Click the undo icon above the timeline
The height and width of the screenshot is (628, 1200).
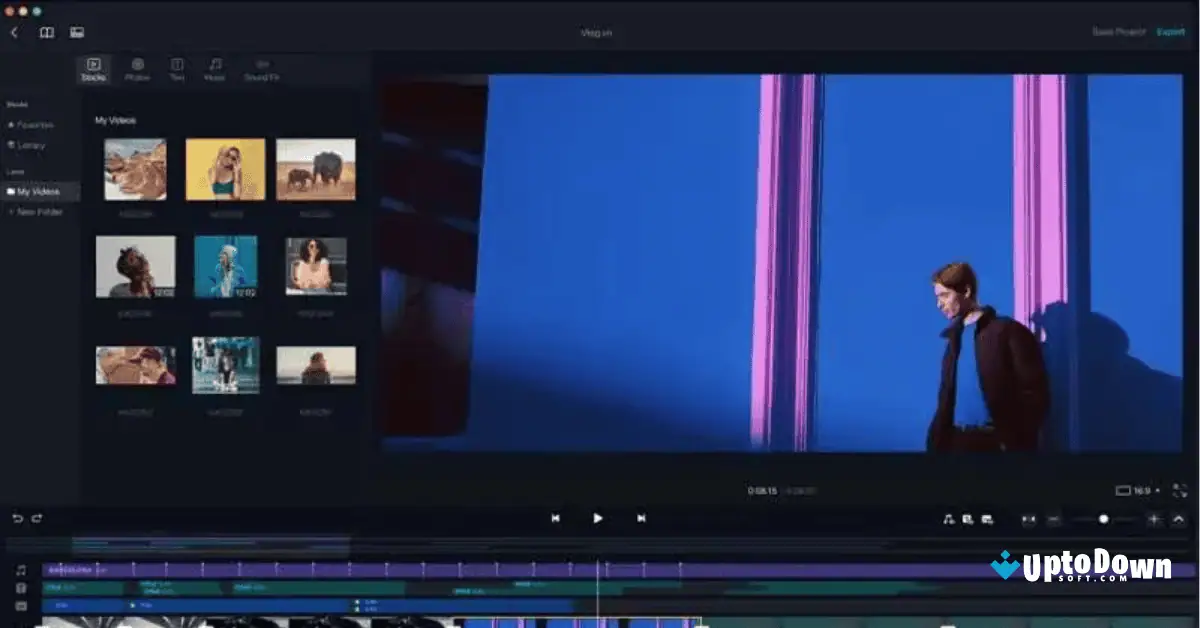click(x=17, y=519)
